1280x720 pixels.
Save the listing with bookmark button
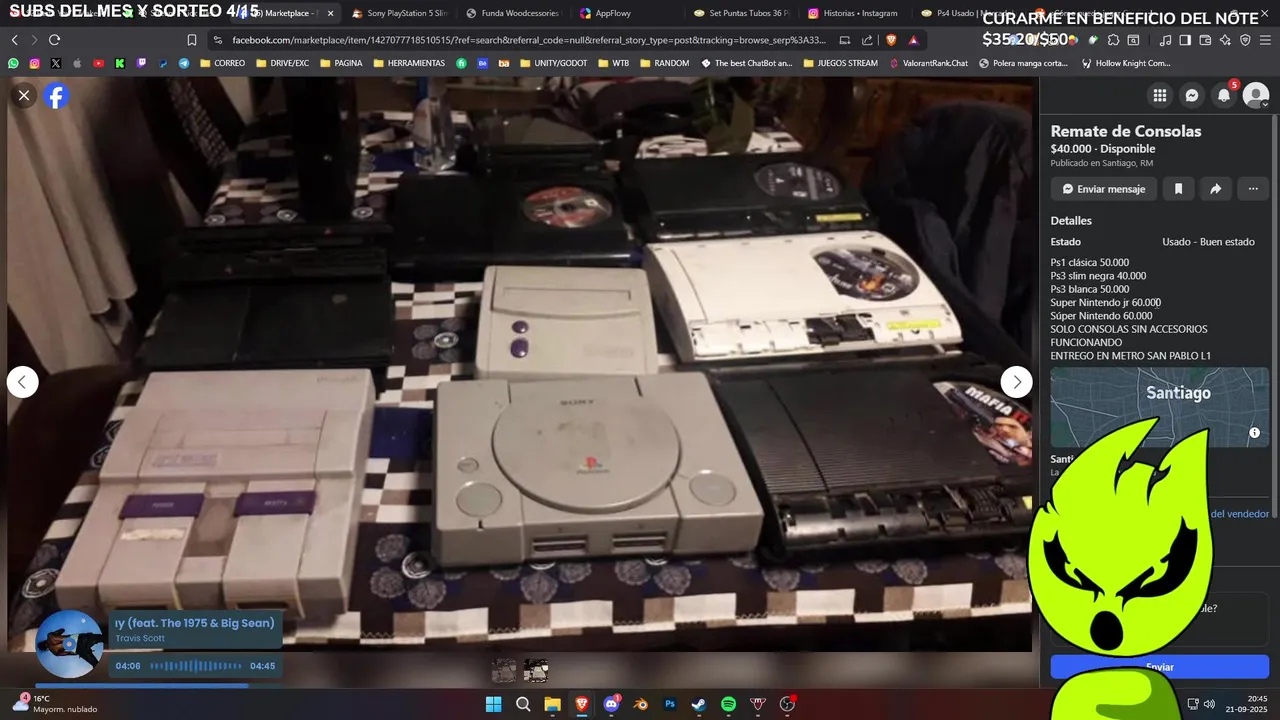click(x=1178, y=189)
